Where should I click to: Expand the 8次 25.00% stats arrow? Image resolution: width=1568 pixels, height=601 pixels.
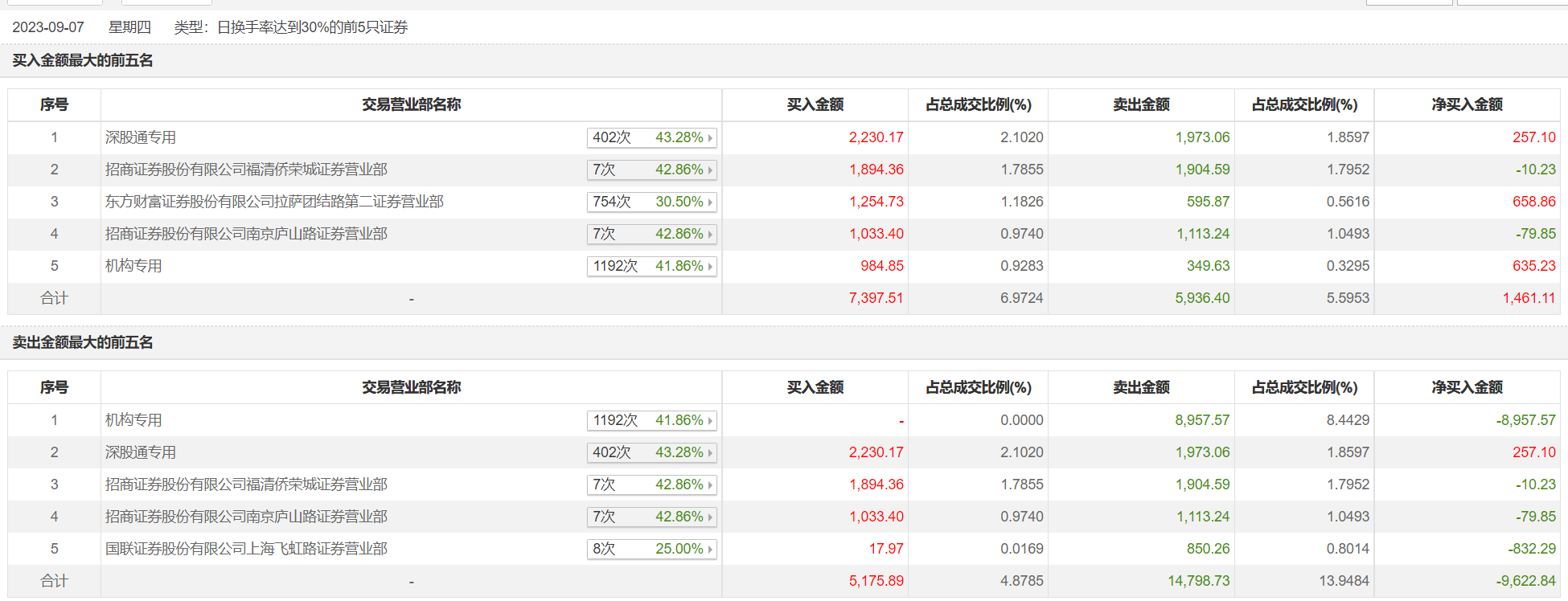tap(710, 550)
